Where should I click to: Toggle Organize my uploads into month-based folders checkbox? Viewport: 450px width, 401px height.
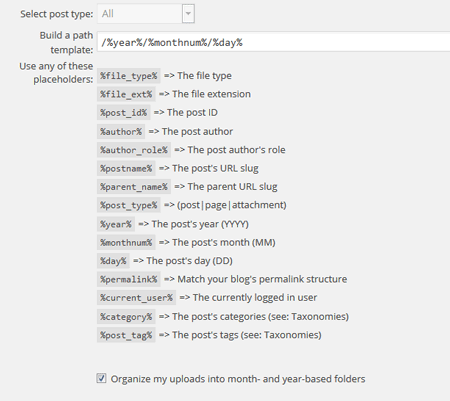101,378
